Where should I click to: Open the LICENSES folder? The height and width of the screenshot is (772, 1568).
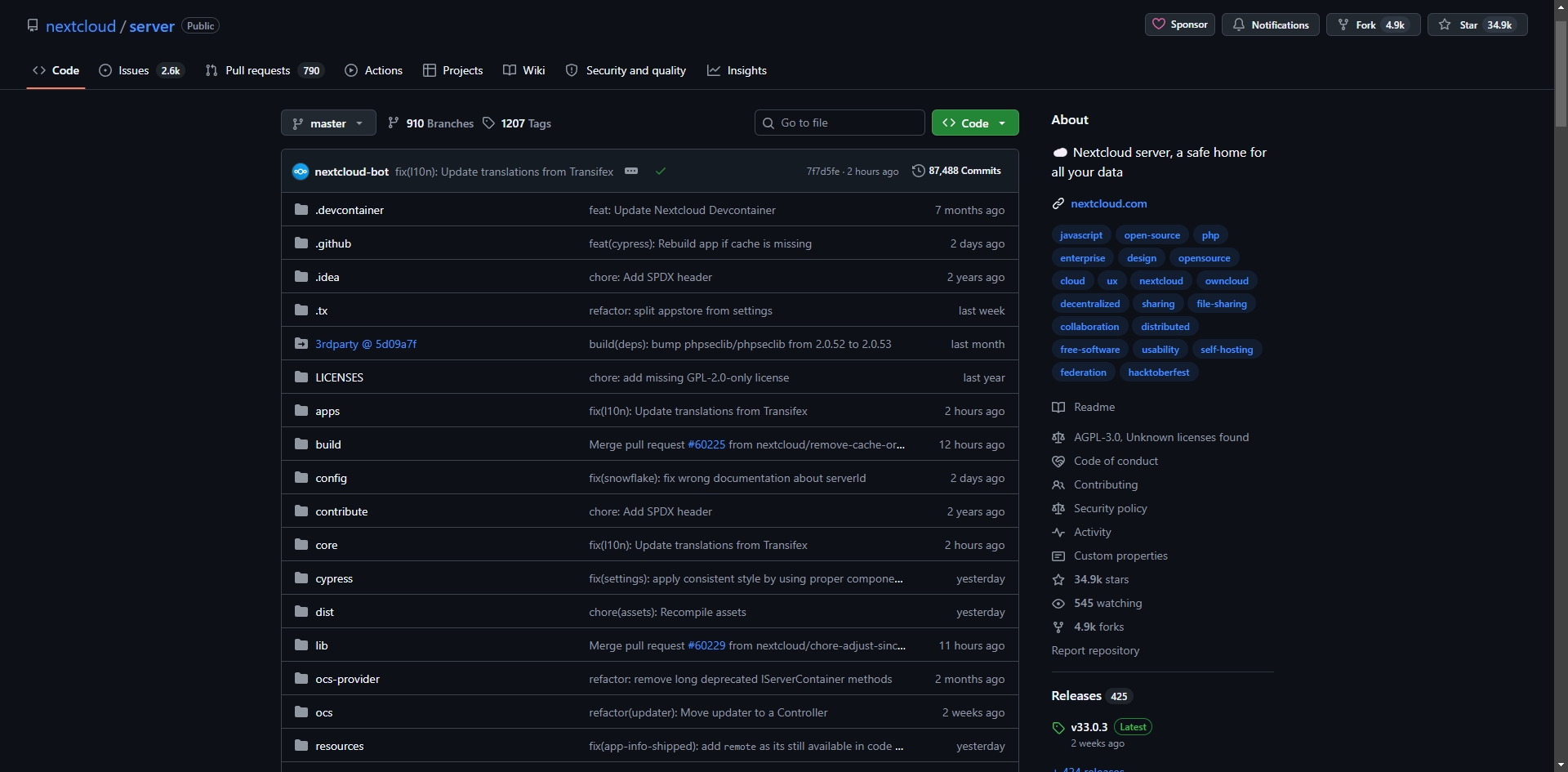[339, 377]
